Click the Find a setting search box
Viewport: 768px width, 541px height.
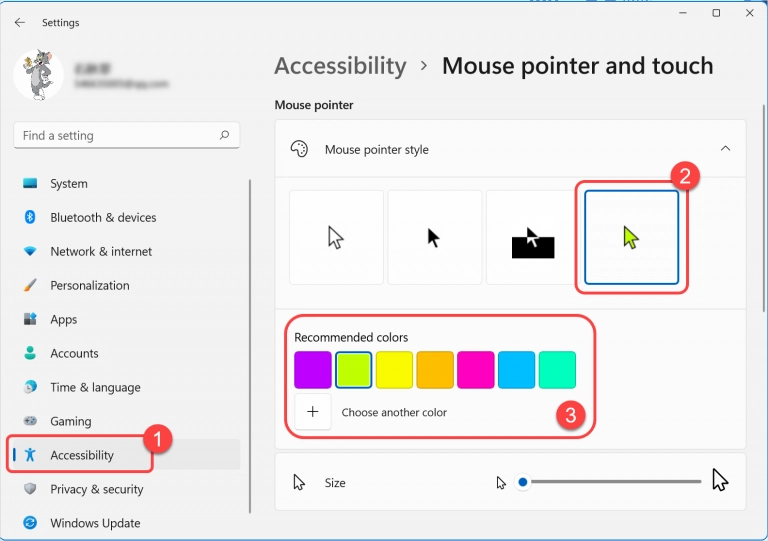(x=126, y=135)
